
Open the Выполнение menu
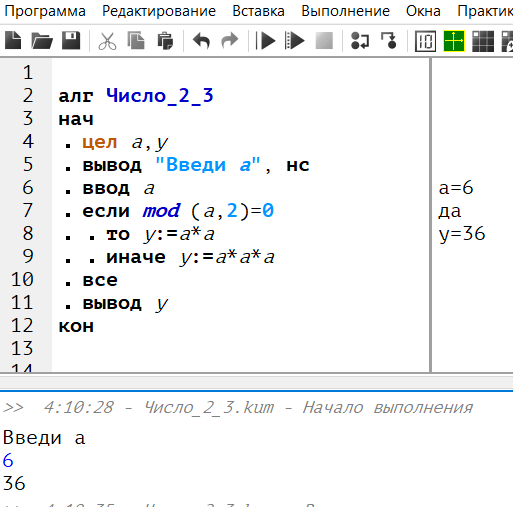345,11
